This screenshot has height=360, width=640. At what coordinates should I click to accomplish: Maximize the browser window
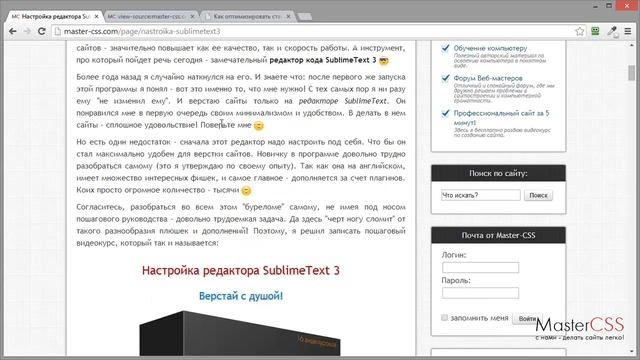[609, 5]
